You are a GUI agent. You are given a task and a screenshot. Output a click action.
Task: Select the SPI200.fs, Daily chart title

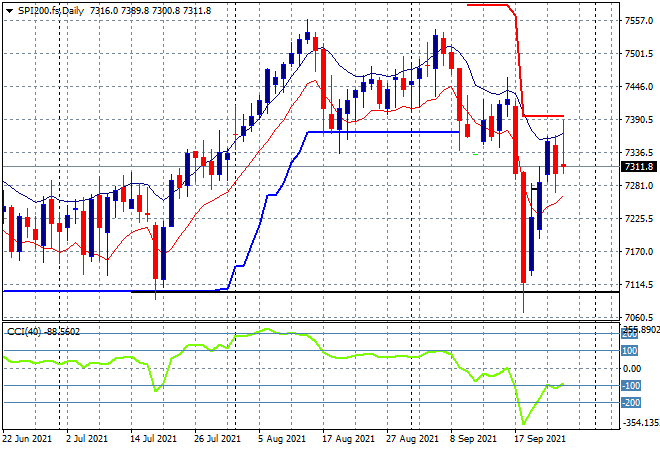(51, 11)
